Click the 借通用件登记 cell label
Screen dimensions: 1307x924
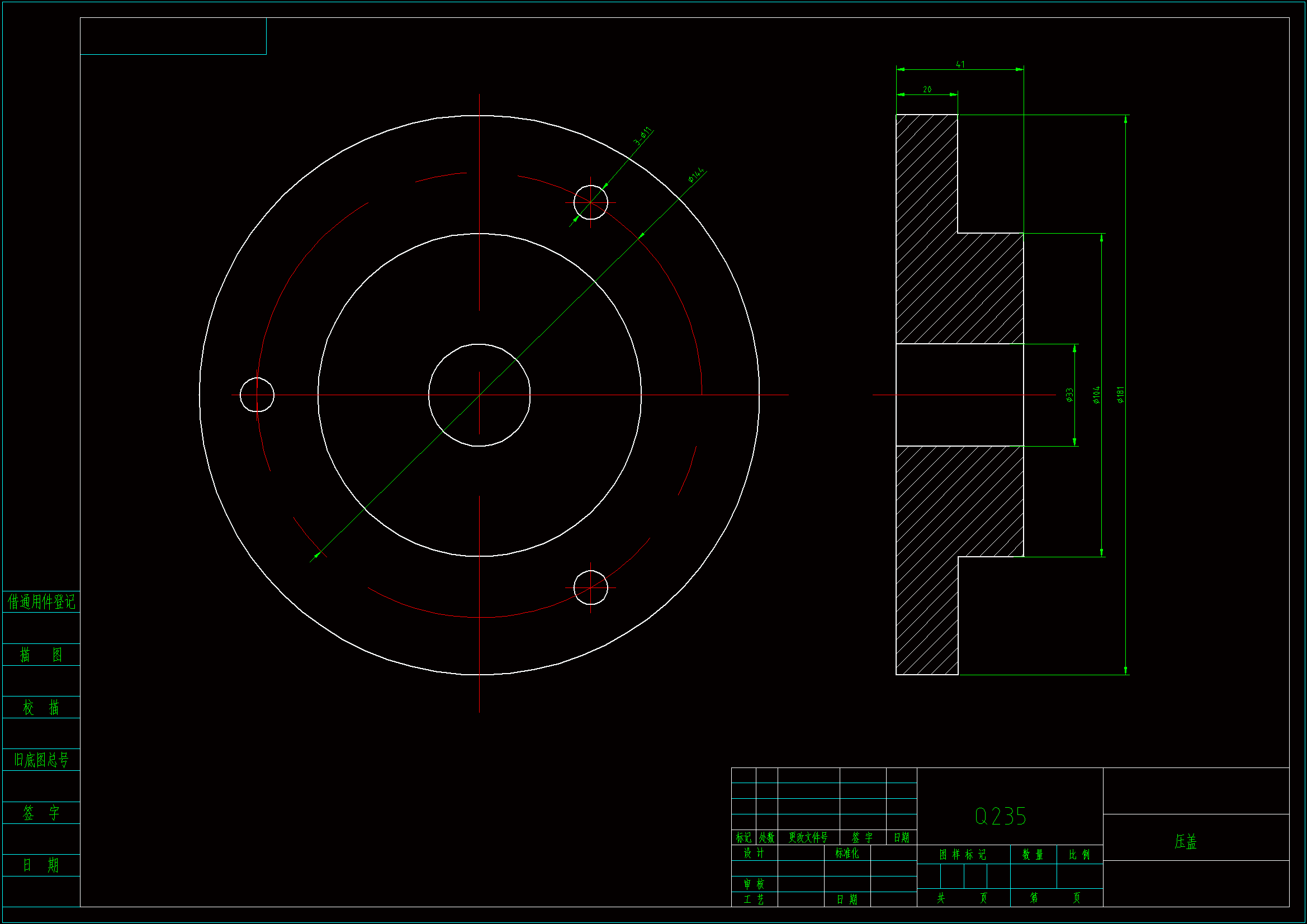[x=41, y=602]
